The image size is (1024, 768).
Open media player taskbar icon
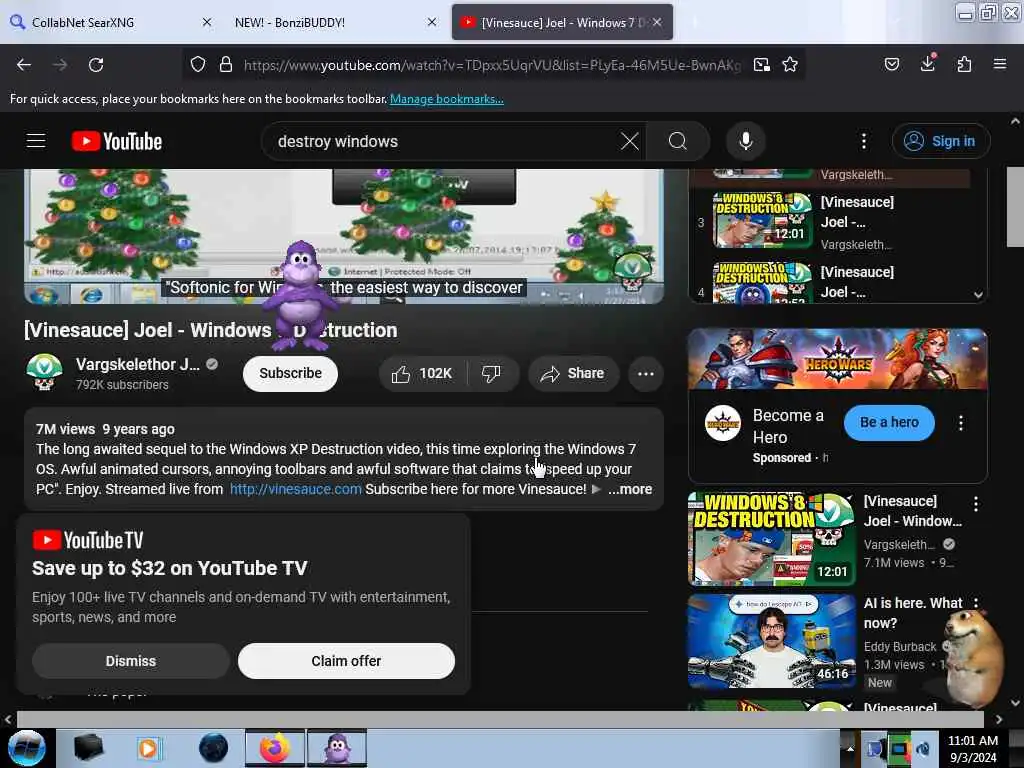pos(148,748)
